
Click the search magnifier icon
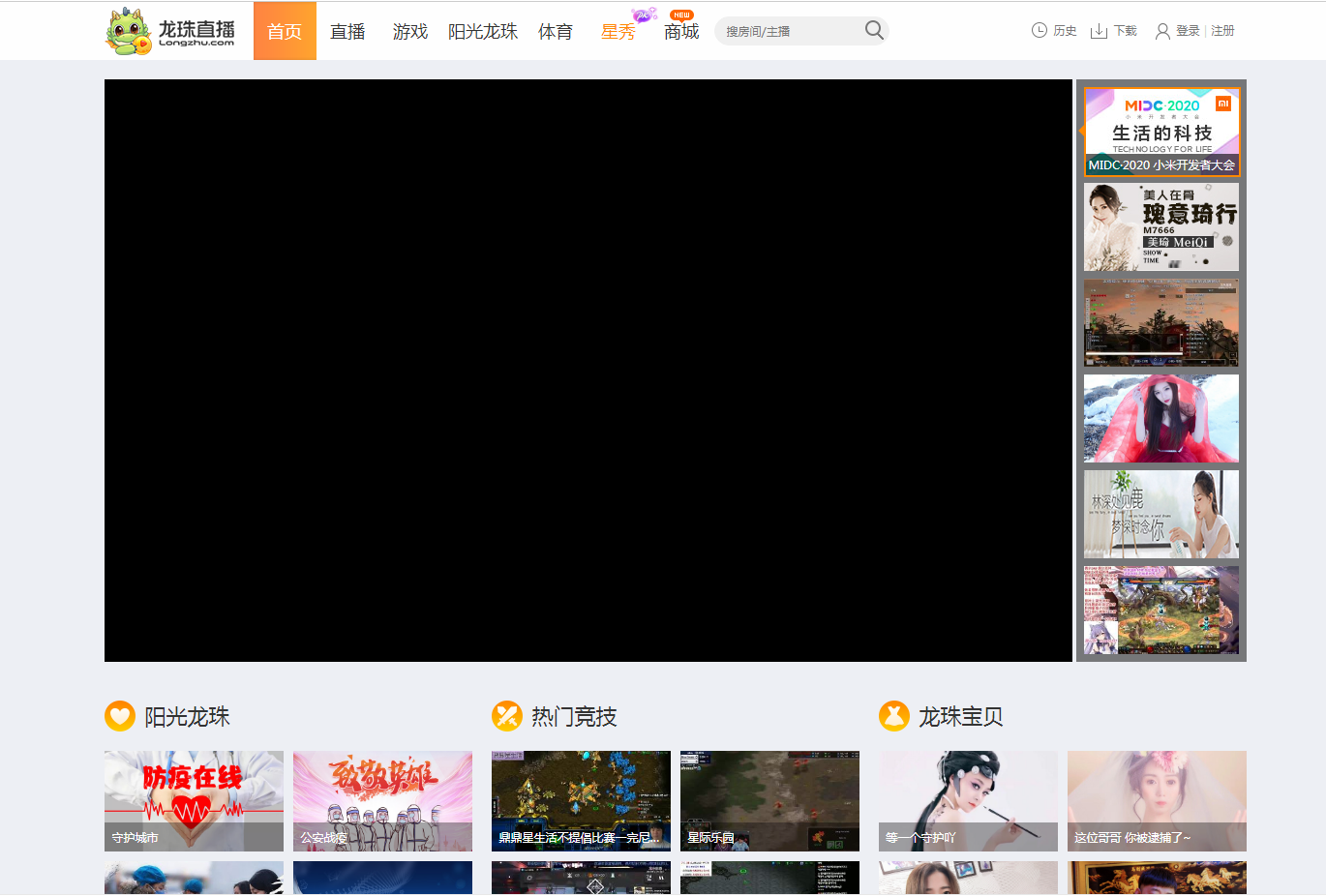pos(874,31)
